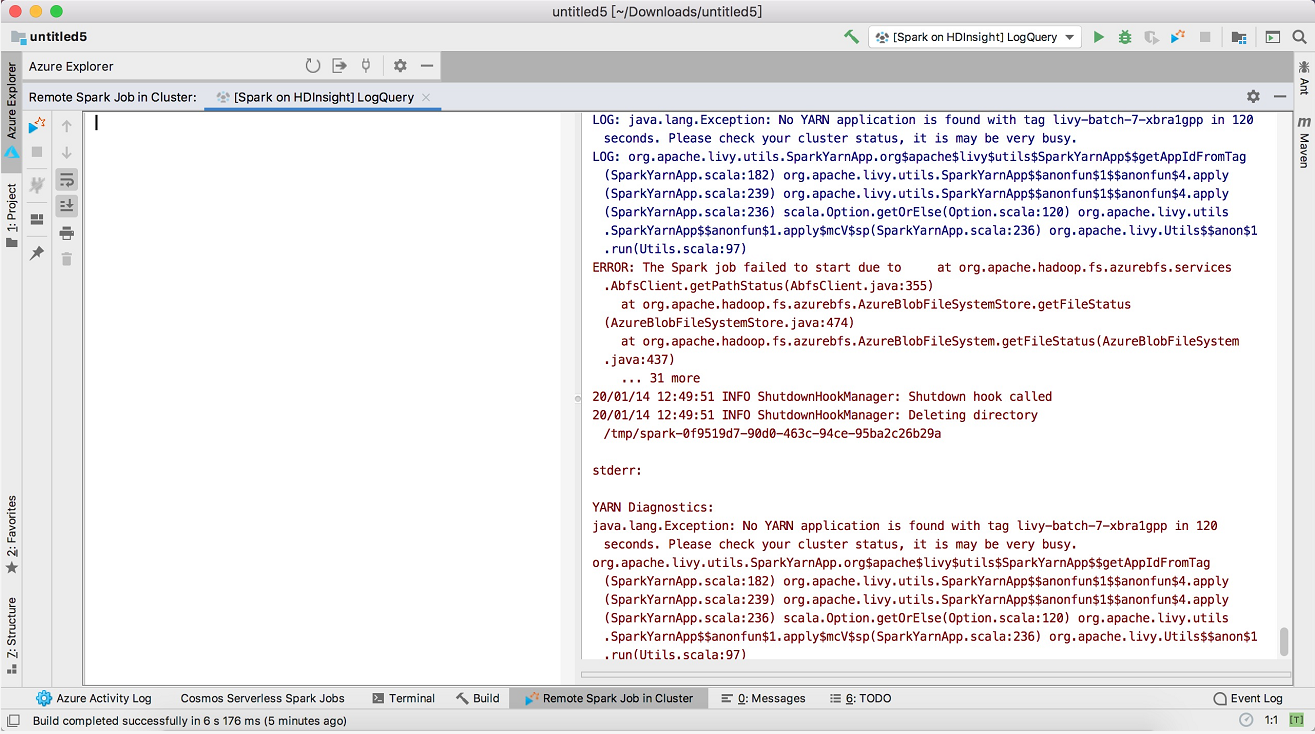Refresh the Azure Explorer panel
This screenshot has width=1315, height=734.
coord(313,66)
